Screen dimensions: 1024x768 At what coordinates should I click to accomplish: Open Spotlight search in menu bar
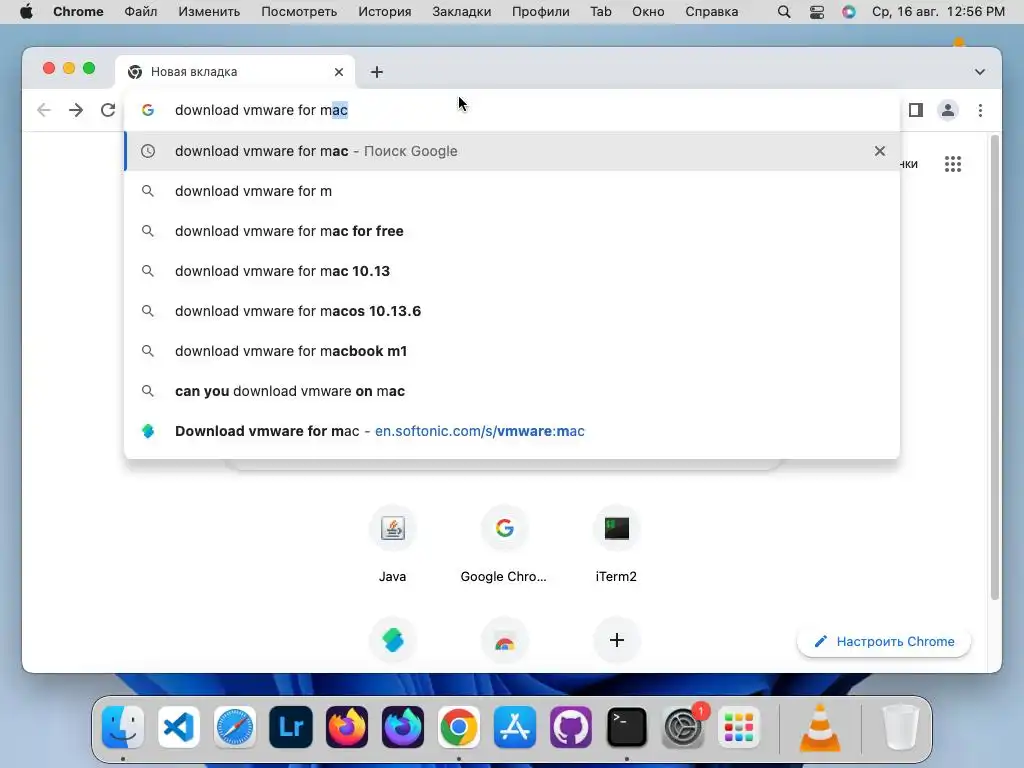tap(784, 12)
